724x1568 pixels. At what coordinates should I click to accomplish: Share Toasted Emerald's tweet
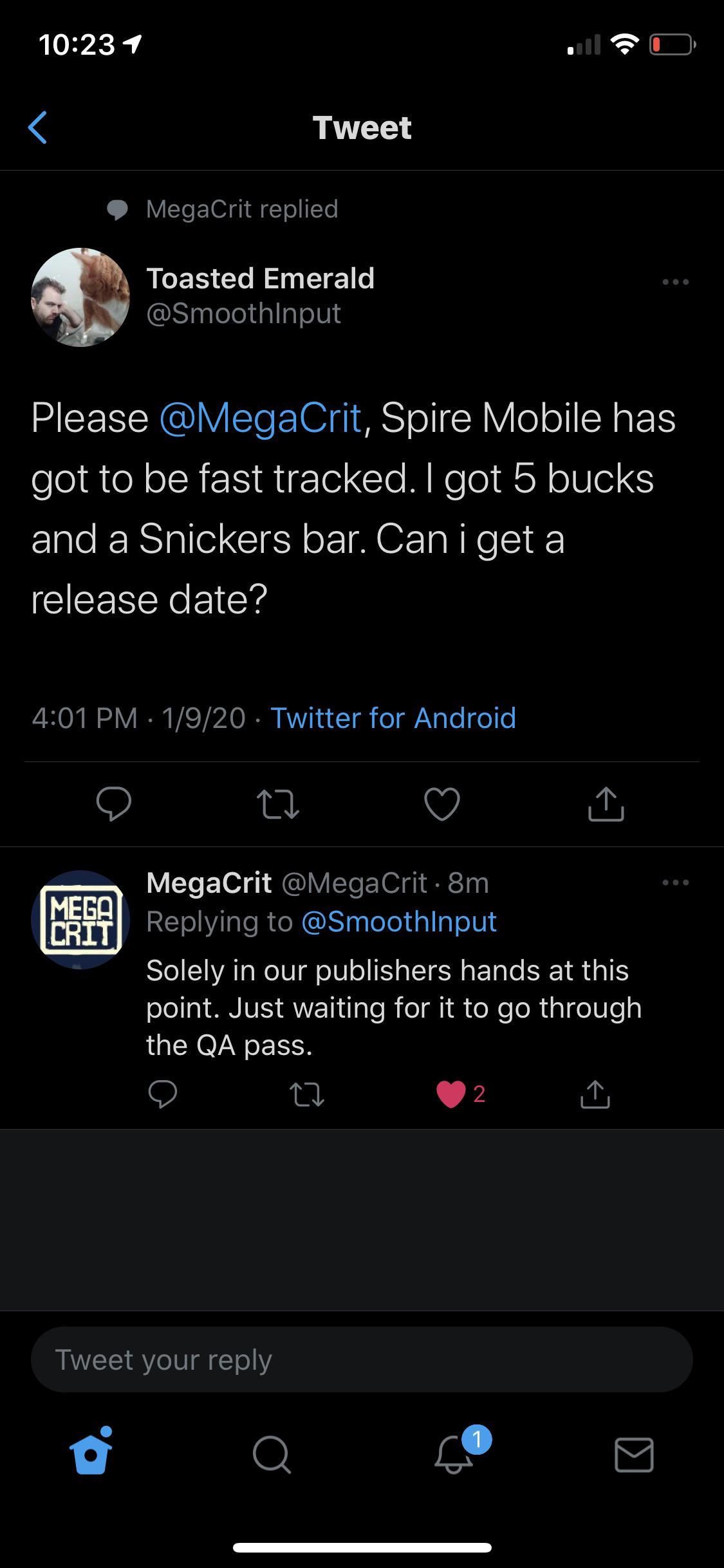coord(604,803)
